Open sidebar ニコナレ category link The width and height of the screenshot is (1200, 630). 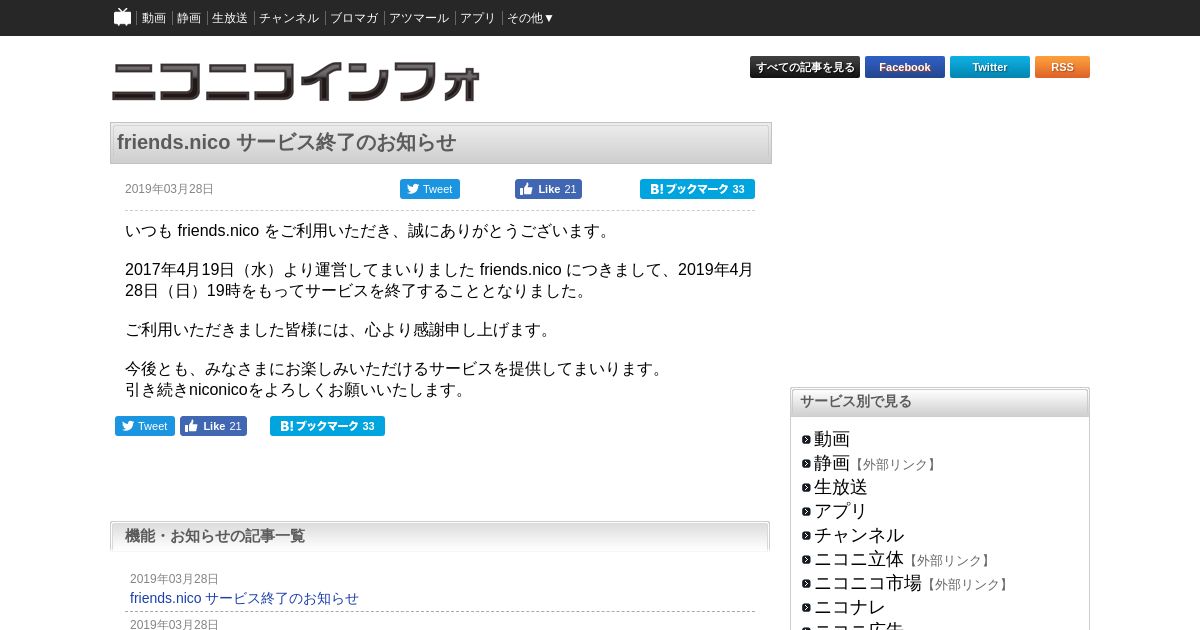coord(850,607)
